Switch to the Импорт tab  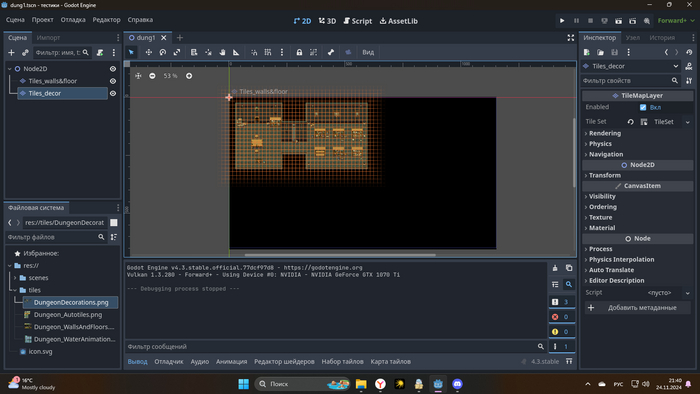(48, 38)
